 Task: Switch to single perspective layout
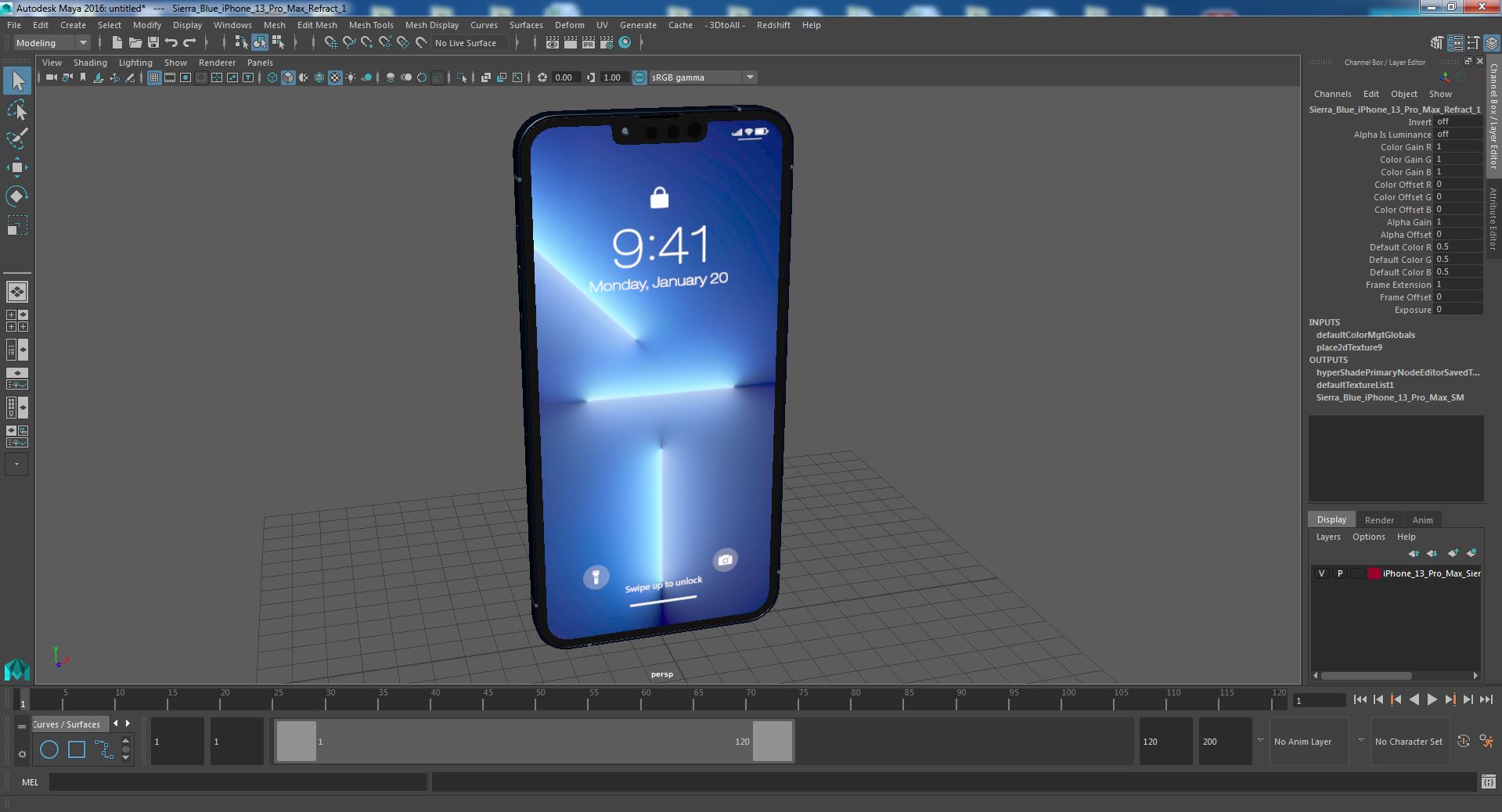17,292
